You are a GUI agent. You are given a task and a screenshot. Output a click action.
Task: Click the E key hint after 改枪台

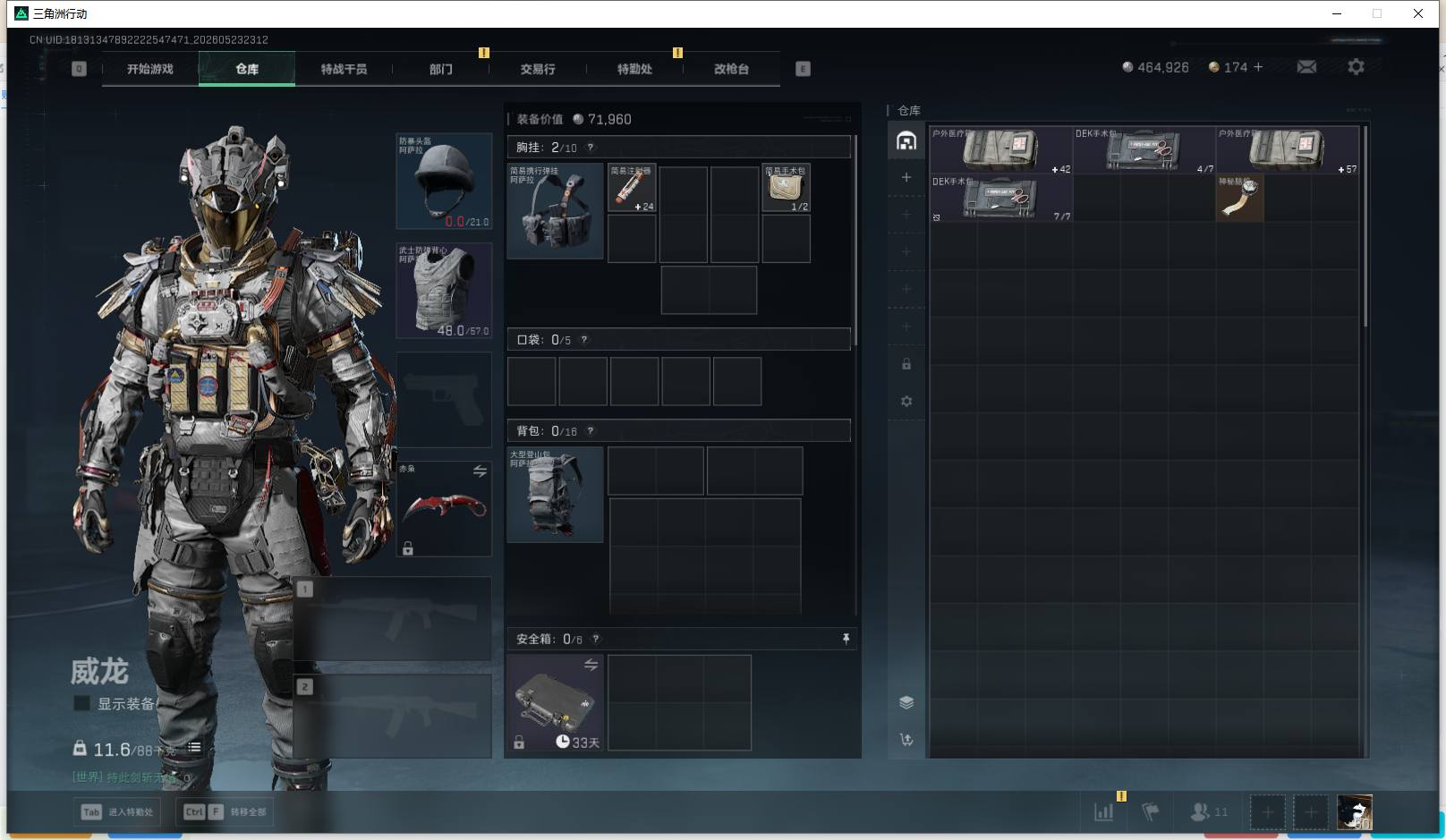pos(803,69)
